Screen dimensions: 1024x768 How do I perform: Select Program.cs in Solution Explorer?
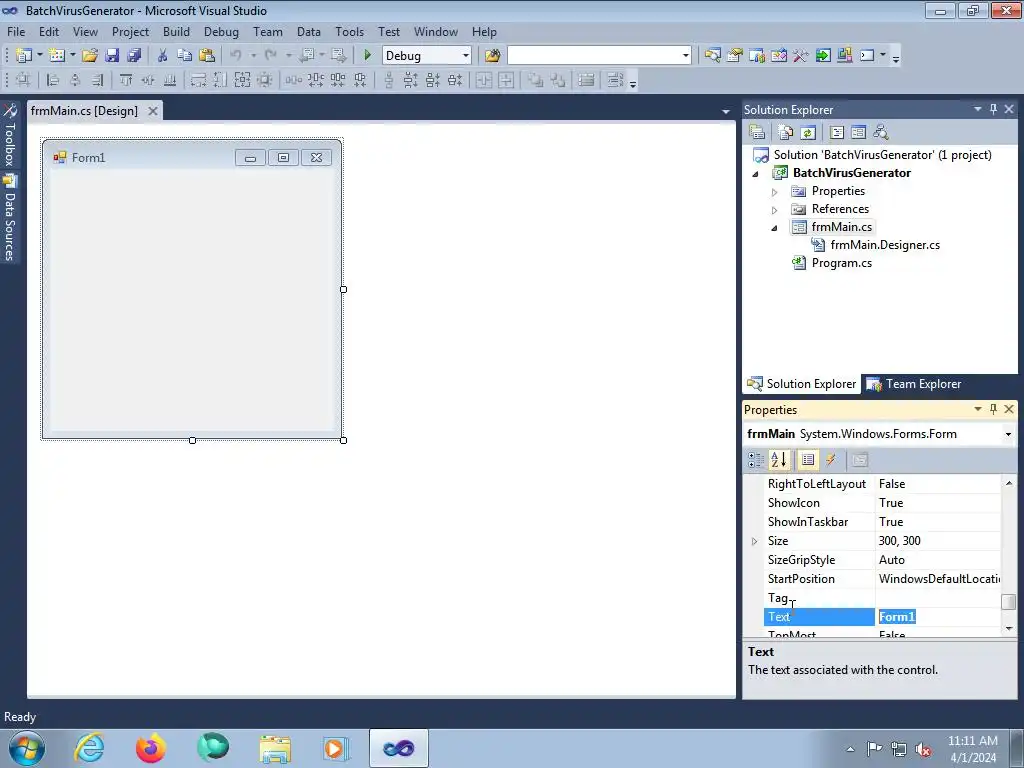click(841, 263)
